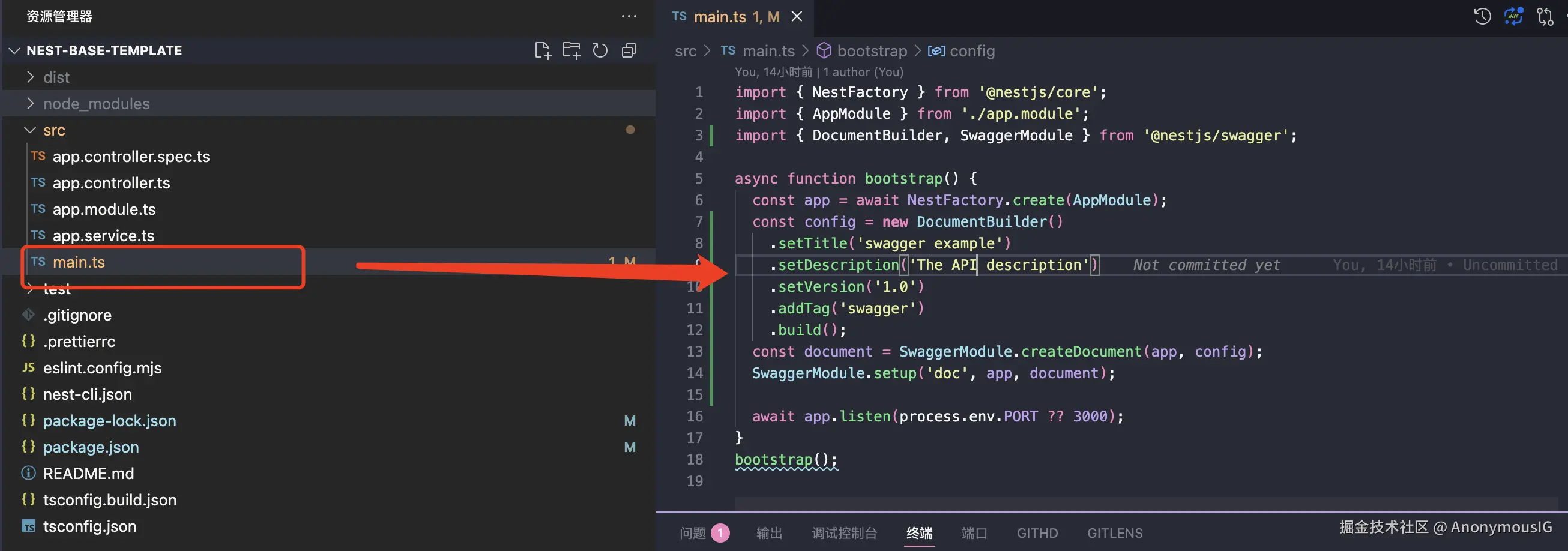1568x551 pixels.
Task: Click the 'Not committed yet' blame annotation
Action: [x=1207, y=265]
